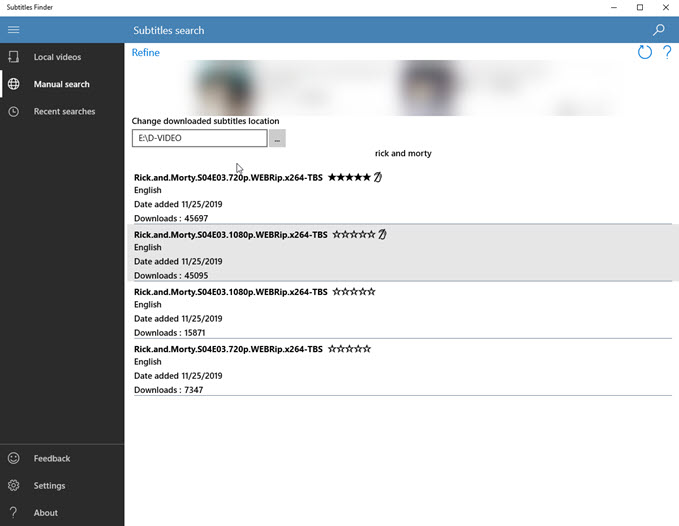
Task: Open Local videos section
Action: (62, 57)
